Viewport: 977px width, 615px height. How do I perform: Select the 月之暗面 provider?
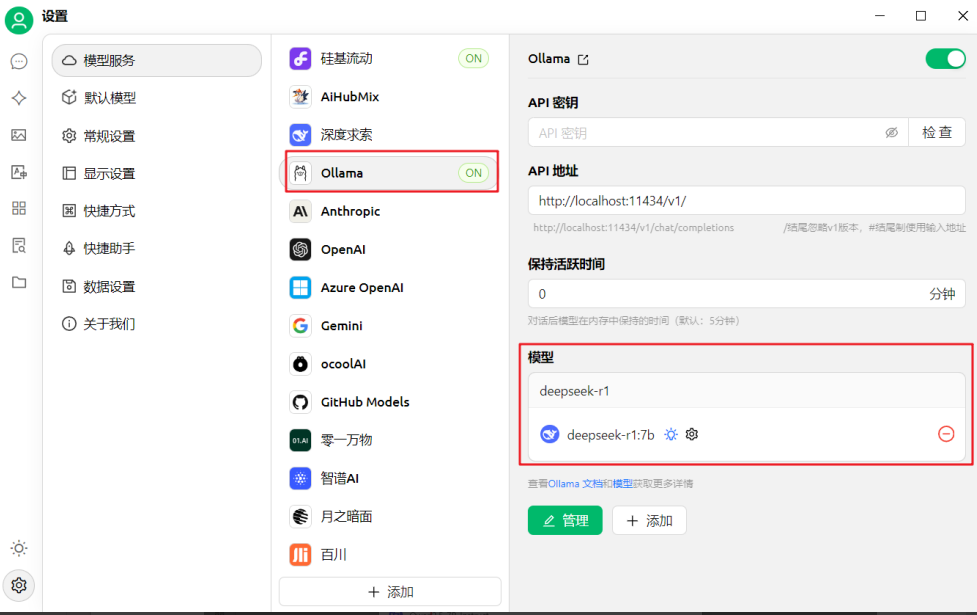pos(390,517)
